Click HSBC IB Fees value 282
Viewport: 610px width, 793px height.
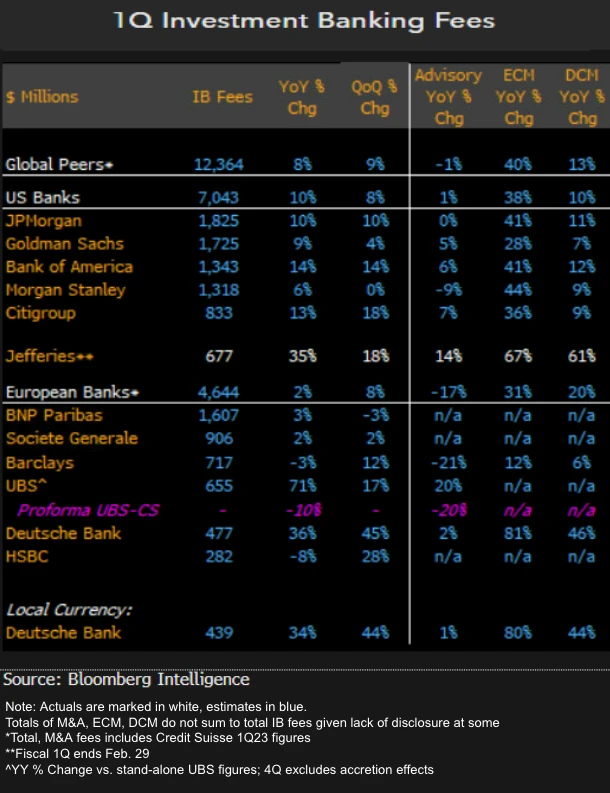[x=219, y=557]
